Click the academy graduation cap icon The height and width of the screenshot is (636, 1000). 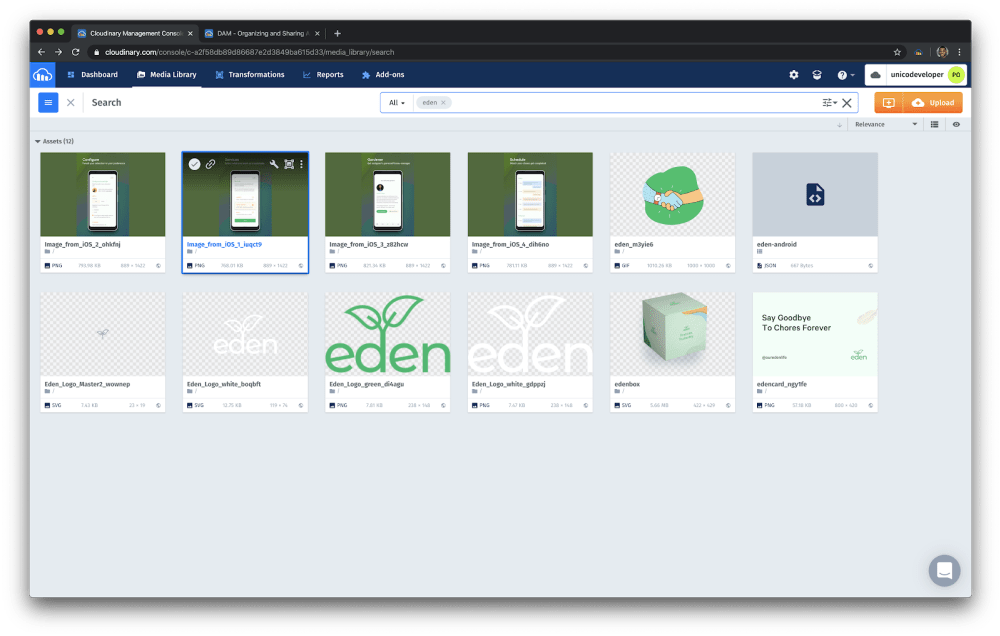[x=817, y=75]
